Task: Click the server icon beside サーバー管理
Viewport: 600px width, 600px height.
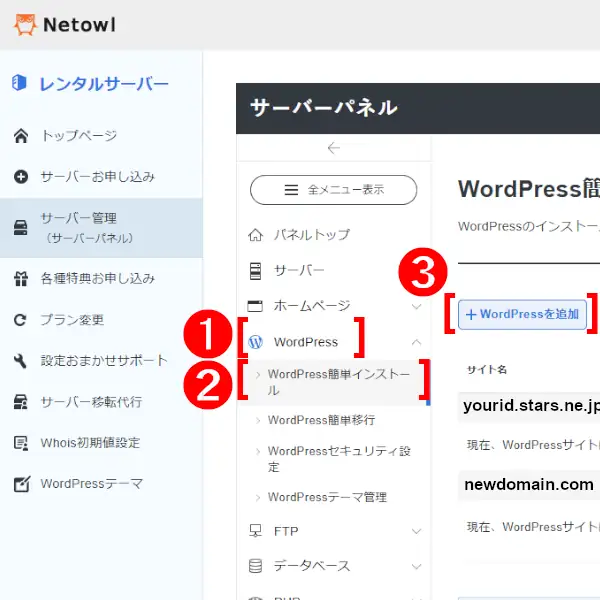Action: tap(21, 227)
